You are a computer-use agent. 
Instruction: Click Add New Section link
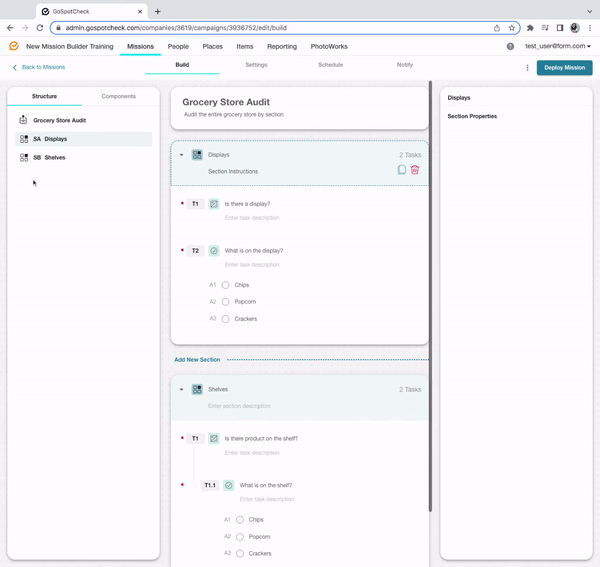197,360
